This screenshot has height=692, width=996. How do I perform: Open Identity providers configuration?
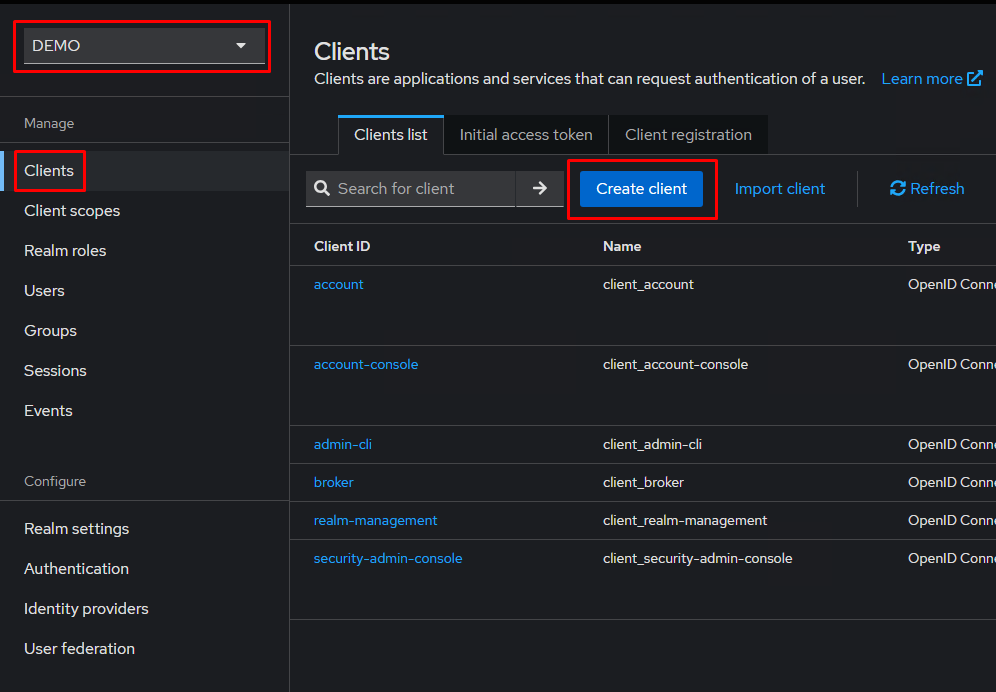(86, 609)
